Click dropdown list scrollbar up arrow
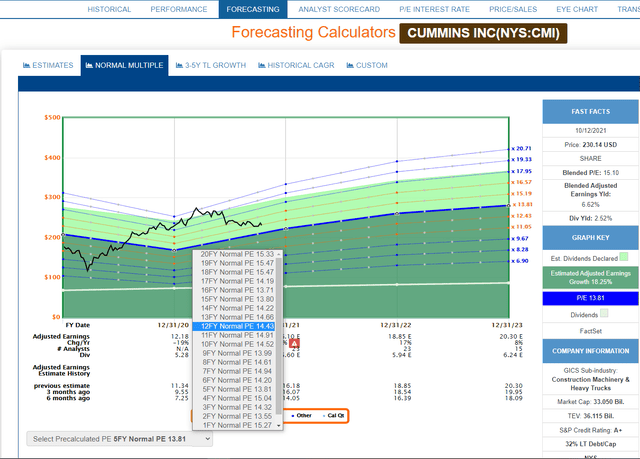Viewport: 640px width, 459px height. pyautogui.click(x=279, y=254)
